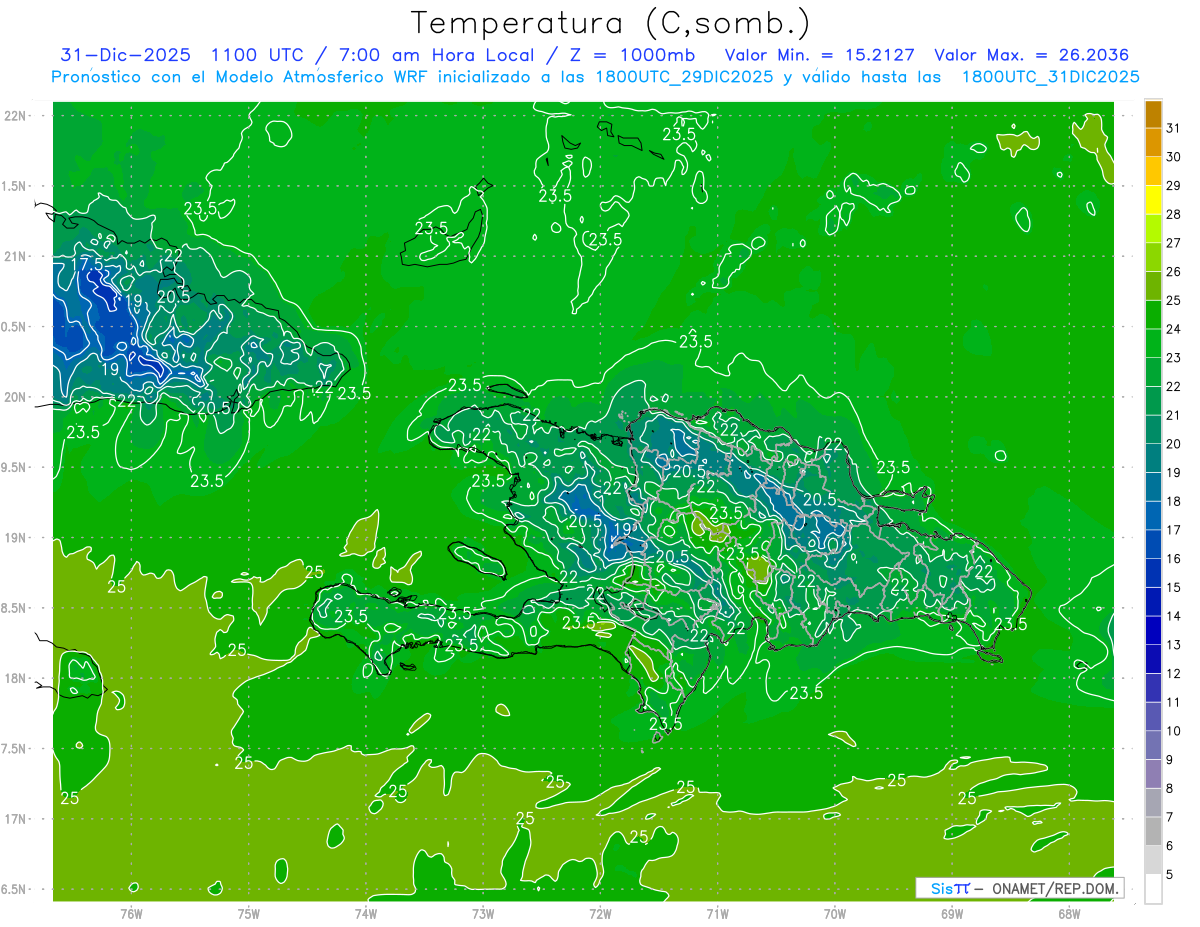
Task: Click the teal swatch between 19 and 20
Action: tap(1153, 459)
